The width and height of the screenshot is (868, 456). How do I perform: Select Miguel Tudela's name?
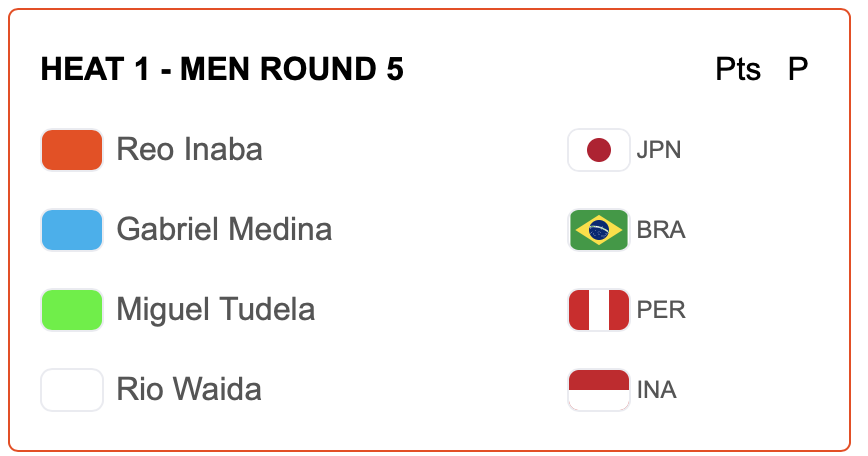[215, 310]
